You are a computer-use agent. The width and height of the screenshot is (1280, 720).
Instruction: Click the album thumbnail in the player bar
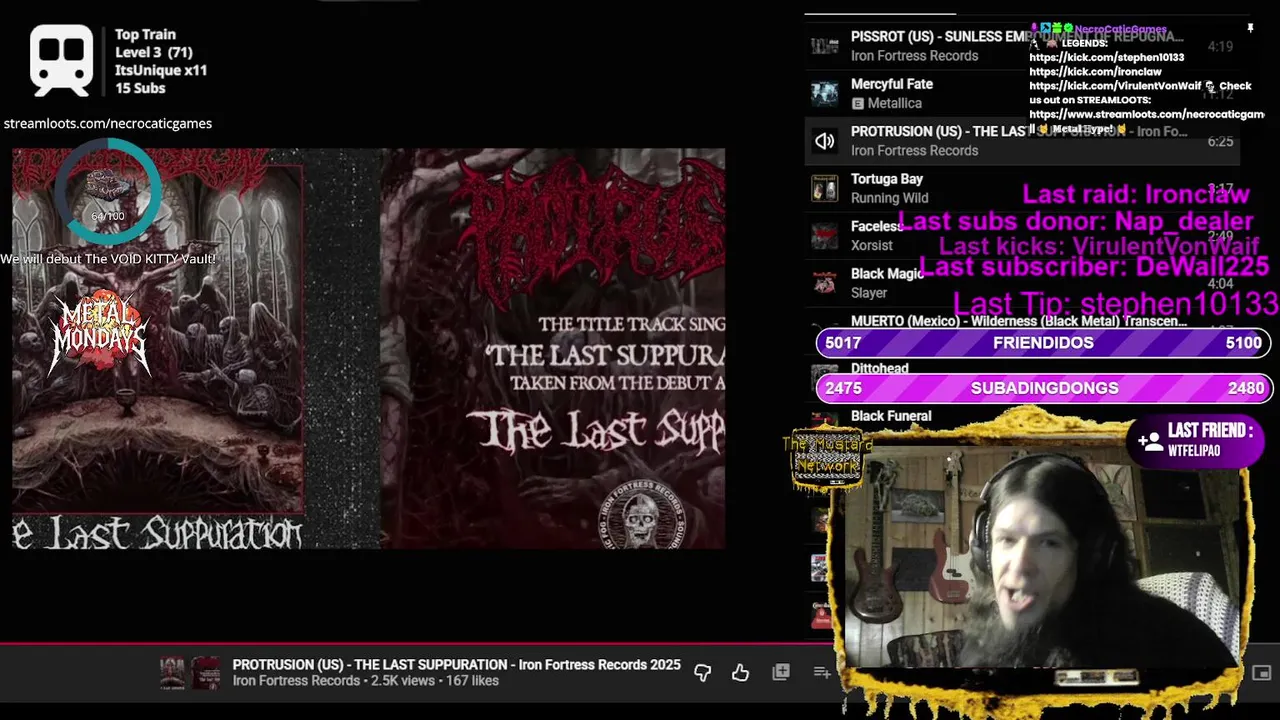click(190, 673)
